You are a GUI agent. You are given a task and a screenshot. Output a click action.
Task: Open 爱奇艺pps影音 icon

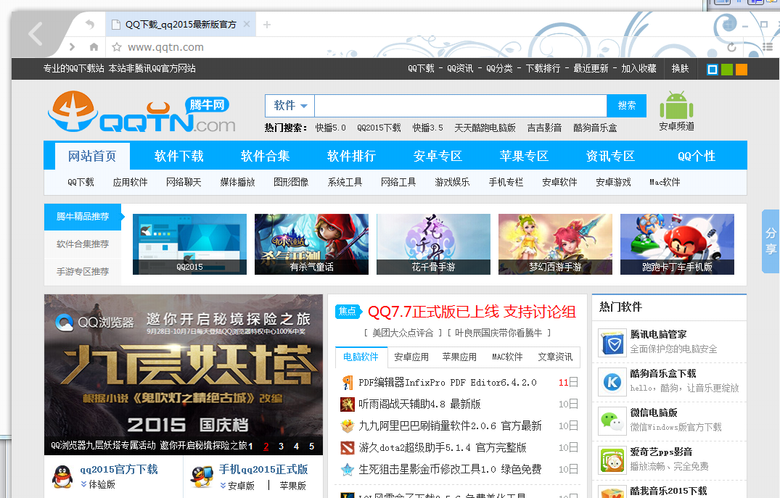pos(612,460)
